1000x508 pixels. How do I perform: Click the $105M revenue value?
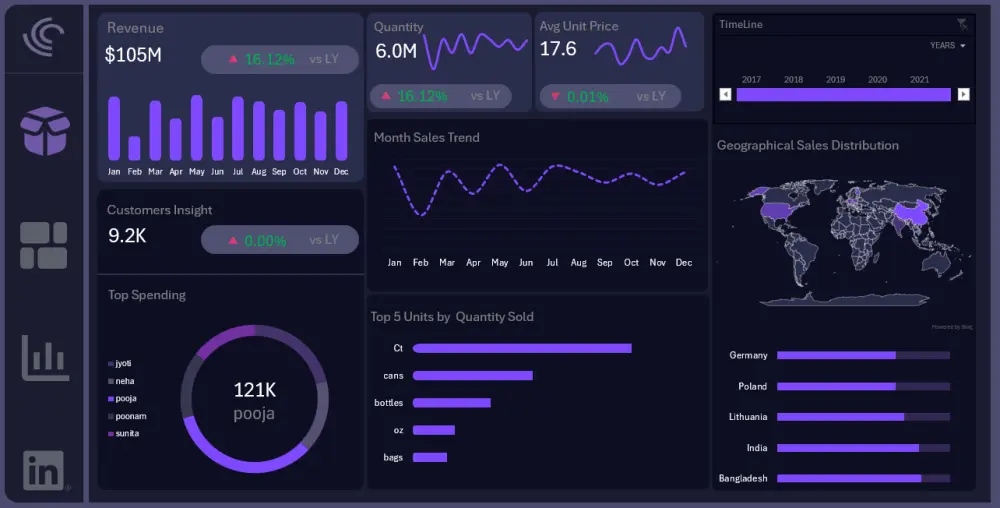[x=133, y=55]
